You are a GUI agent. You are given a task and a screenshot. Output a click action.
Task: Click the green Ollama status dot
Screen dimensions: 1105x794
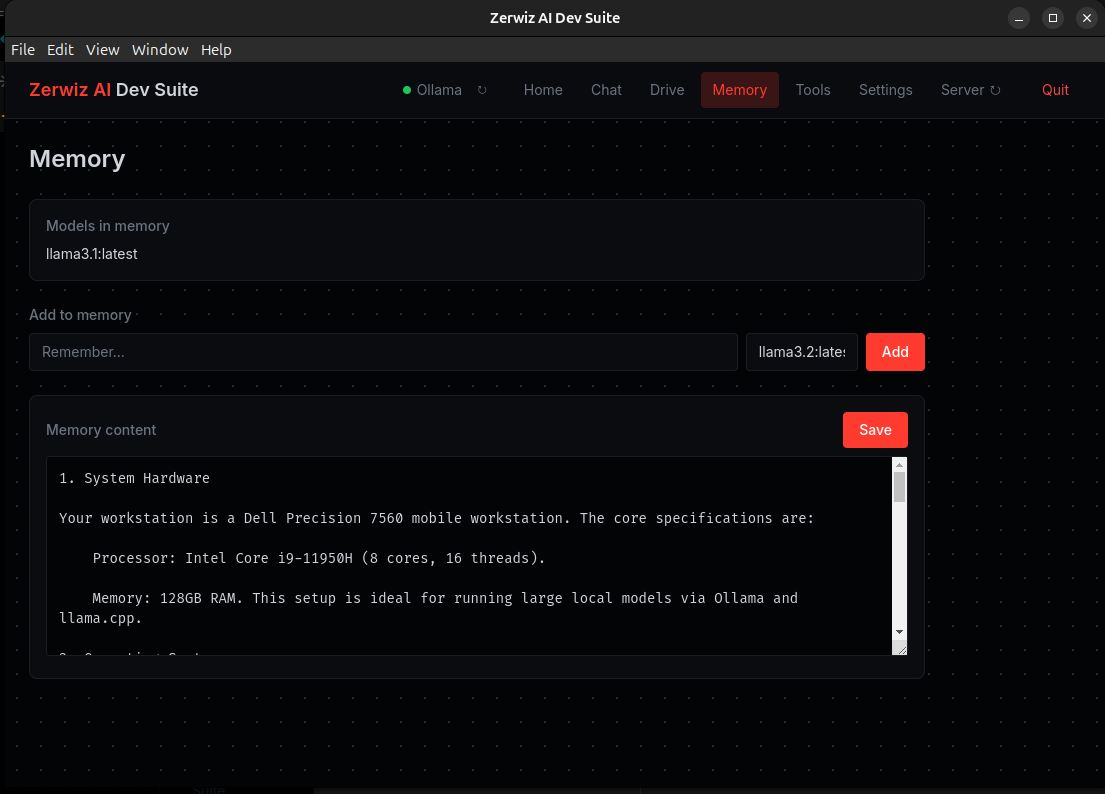pyautogui.click(x=407, y=90)
